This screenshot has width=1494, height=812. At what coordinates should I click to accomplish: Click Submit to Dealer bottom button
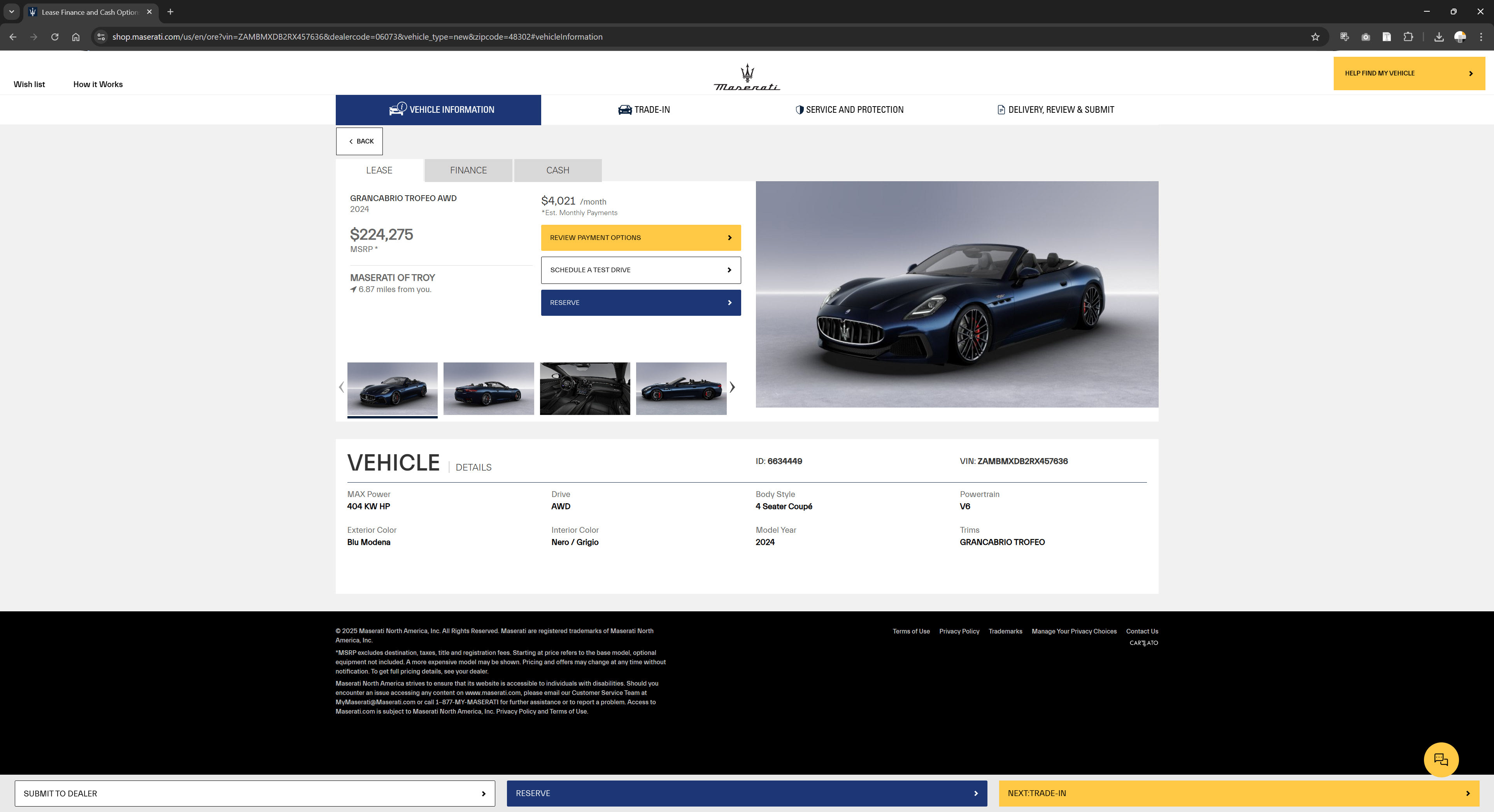254,793
